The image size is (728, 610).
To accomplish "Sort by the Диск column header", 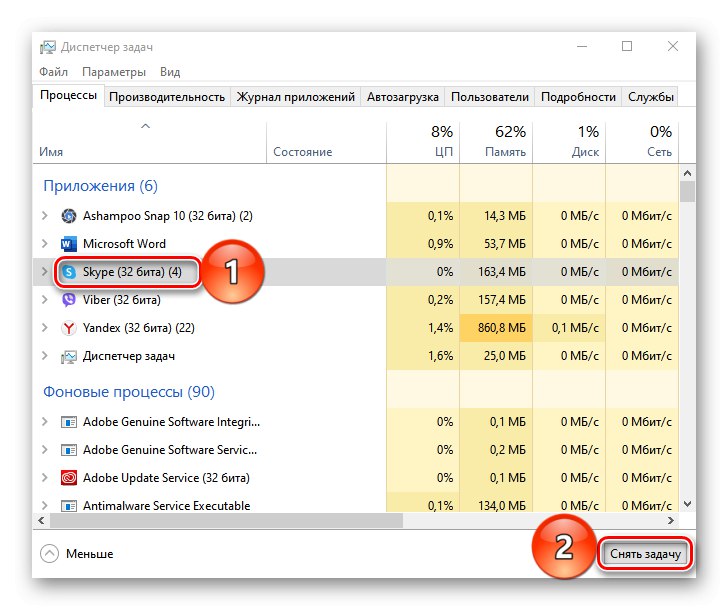I will point(569,143).
